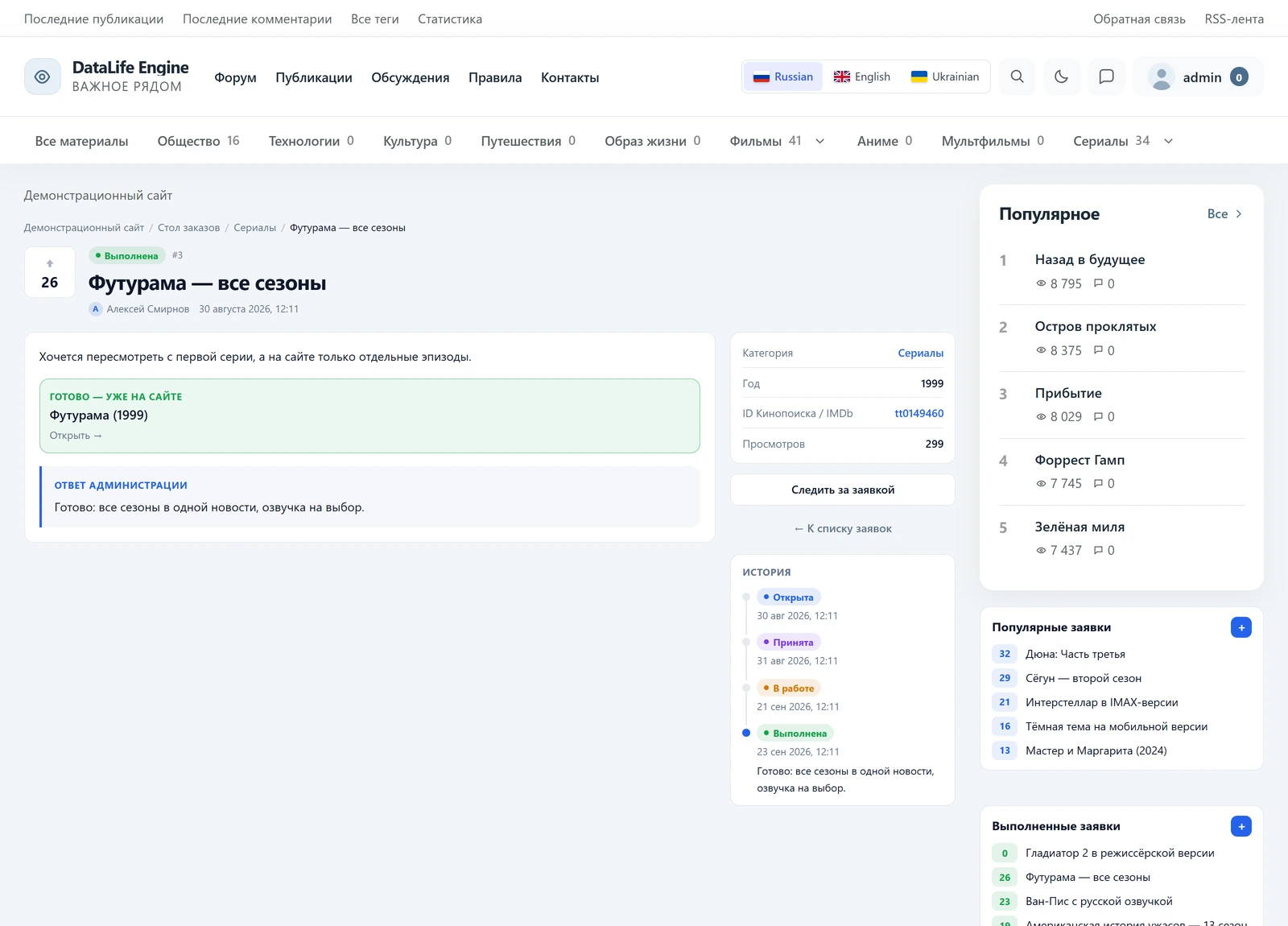
Task: Click the admin user avatar icon
Action: 1162,77
